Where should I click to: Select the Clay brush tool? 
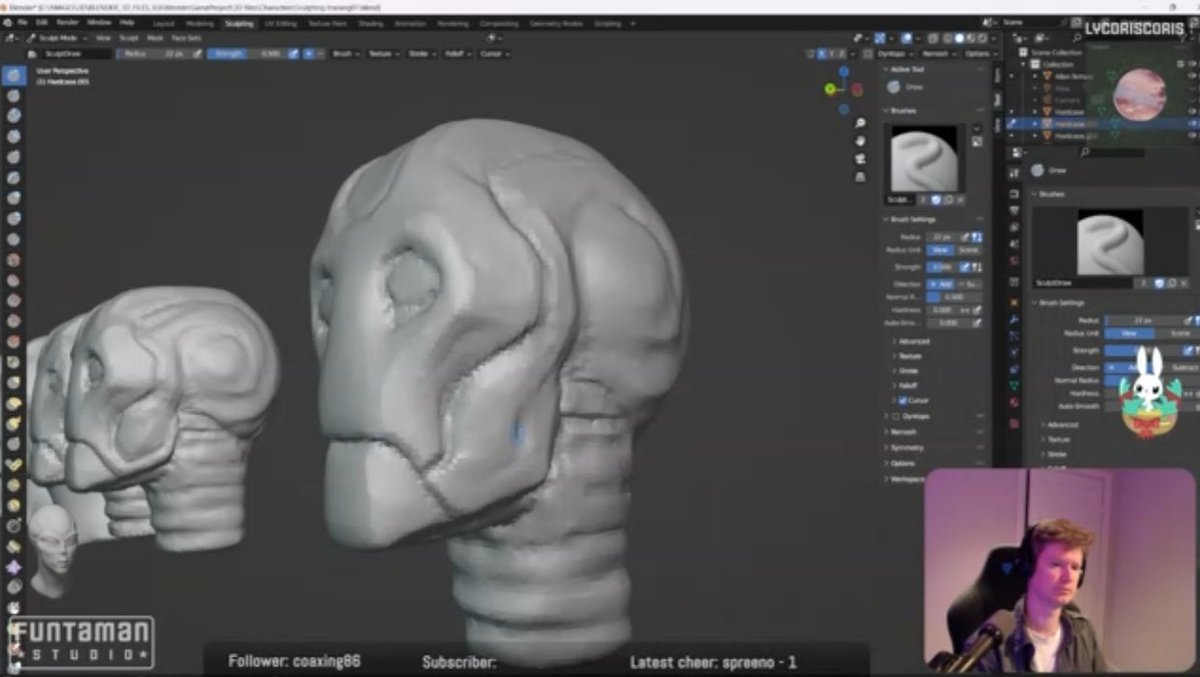point(14,117)
